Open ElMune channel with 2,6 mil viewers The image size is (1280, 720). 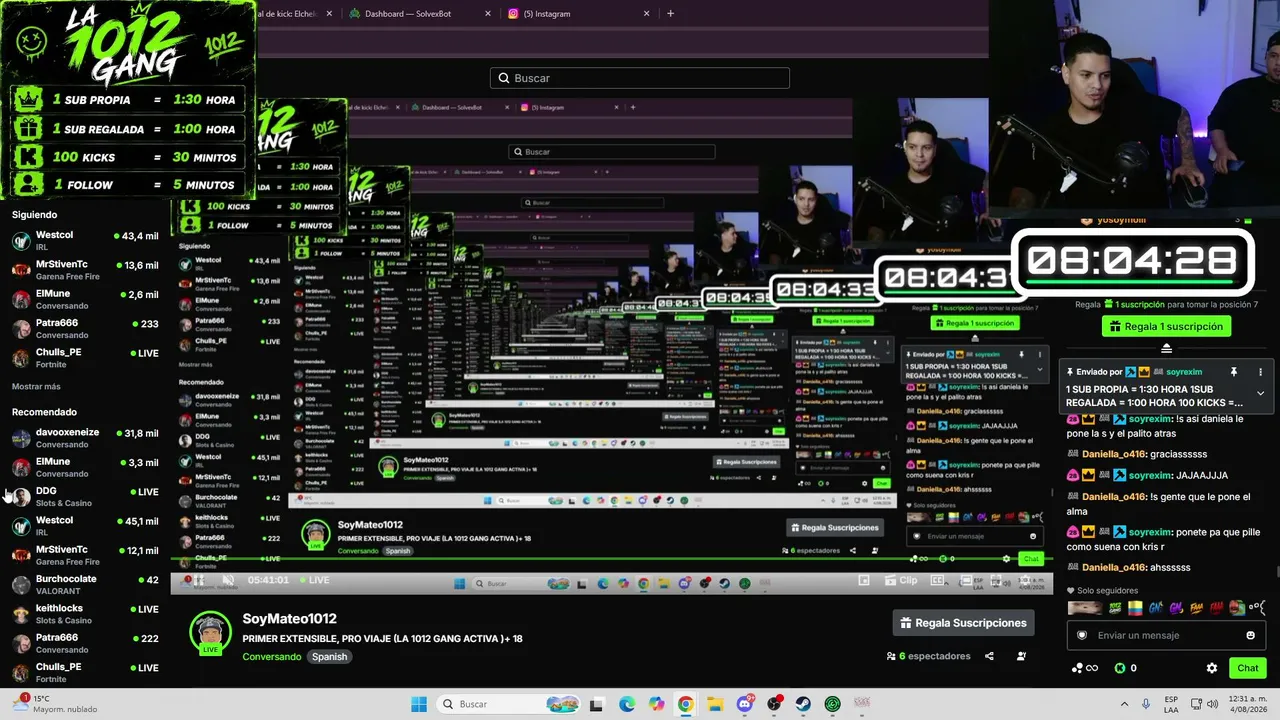85,299
